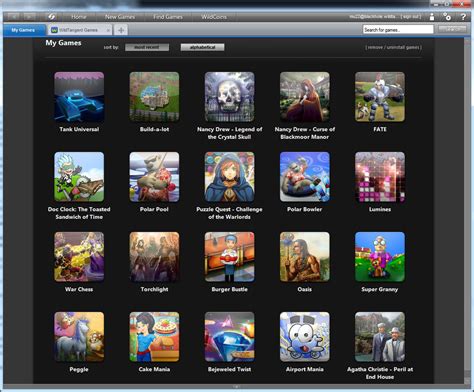This screenshot has height=392, width=474.
Task: Add a new tab with plus button
Action: (121, 30)
